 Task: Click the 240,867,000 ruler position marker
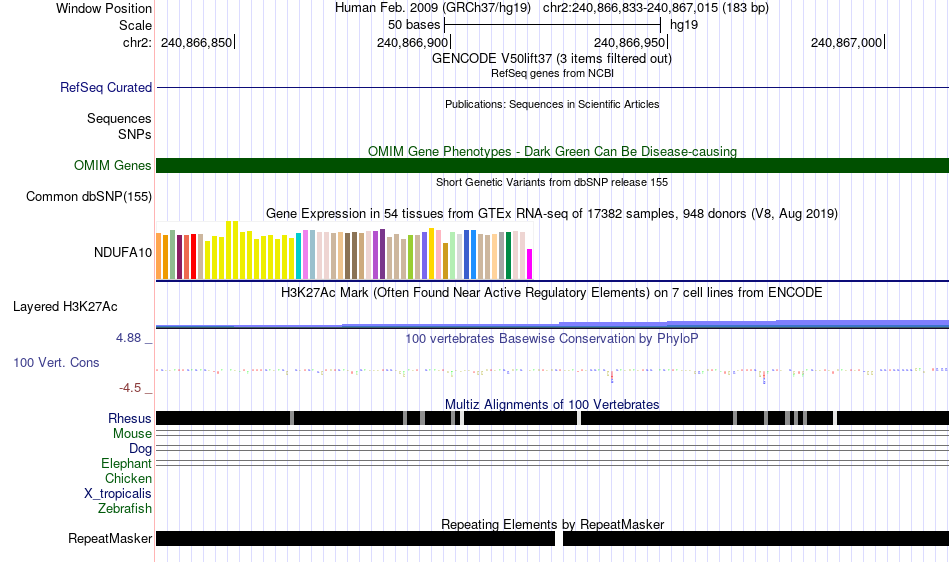[x=848, y=42]
